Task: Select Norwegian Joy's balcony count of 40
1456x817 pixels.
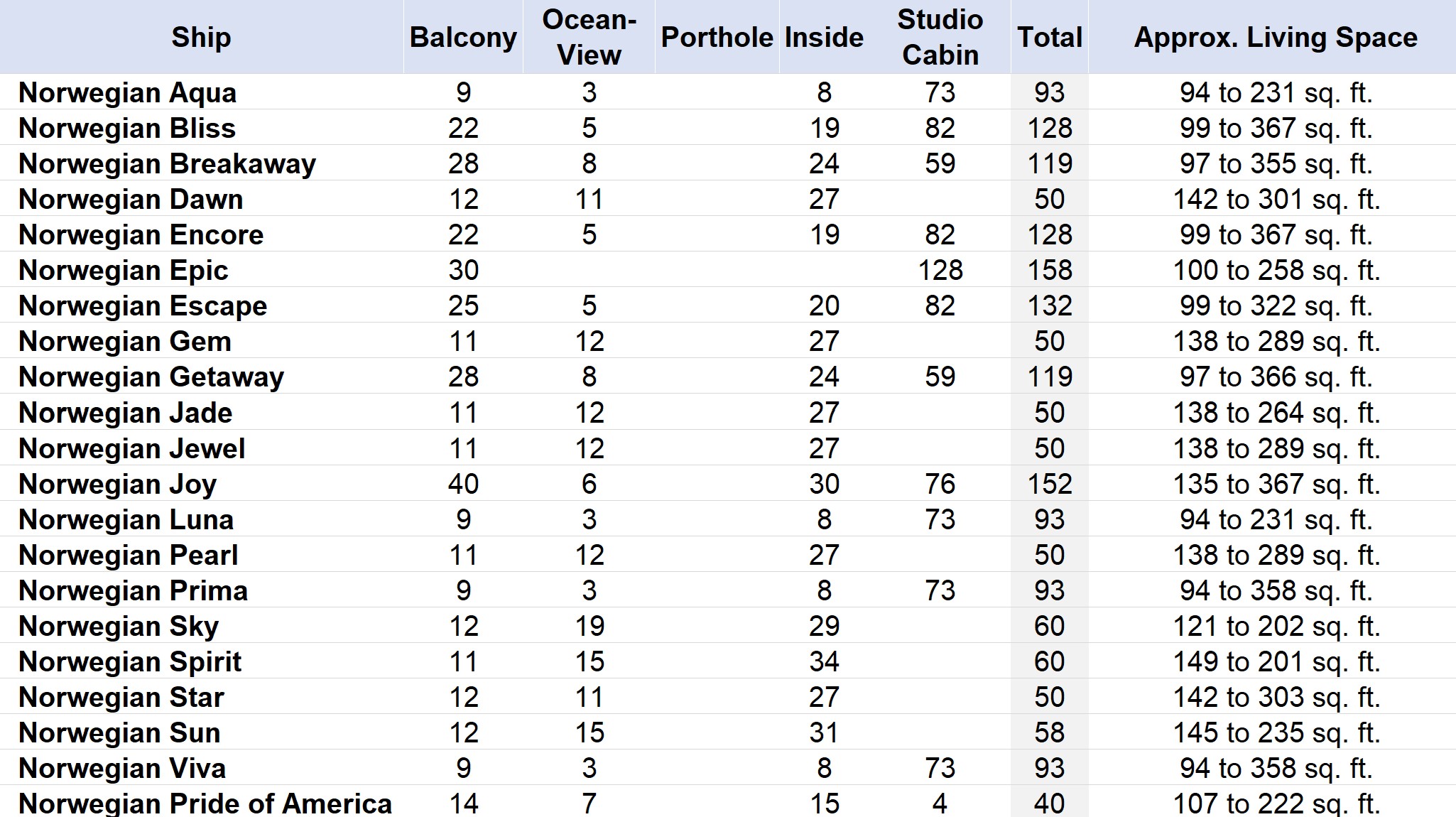Action: click(463, 484)
